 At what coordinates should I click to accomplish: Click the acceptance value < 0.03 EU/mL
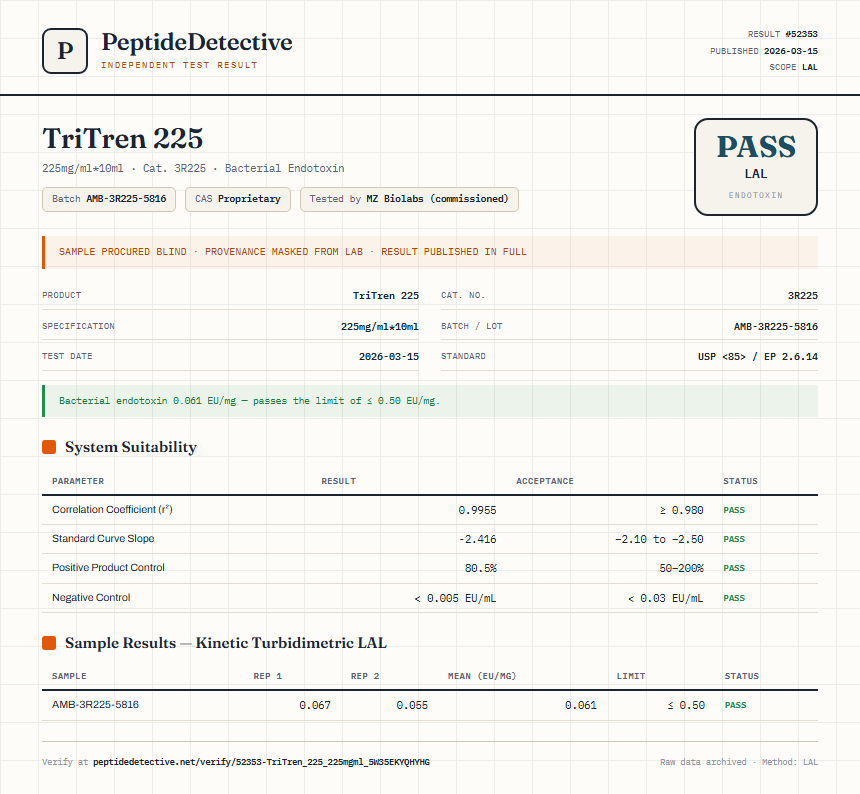point(665,598)
